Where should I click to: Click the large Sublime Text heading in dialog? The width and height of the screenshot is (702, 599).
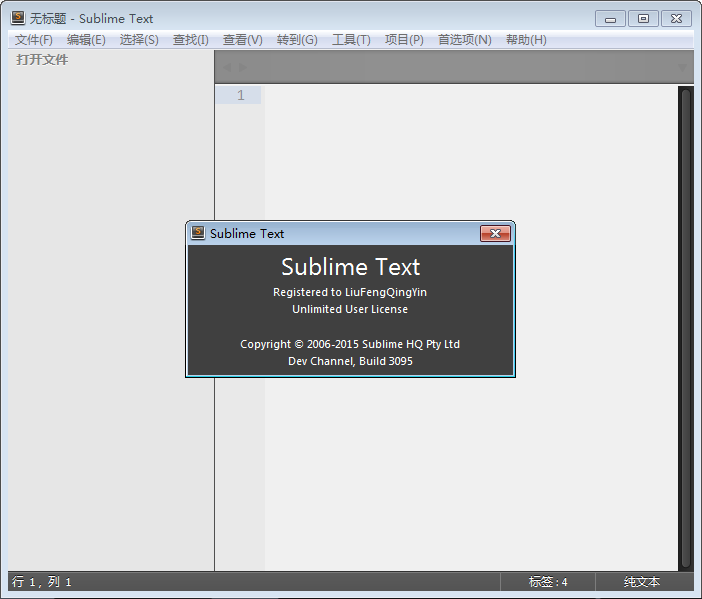(351, 267)
